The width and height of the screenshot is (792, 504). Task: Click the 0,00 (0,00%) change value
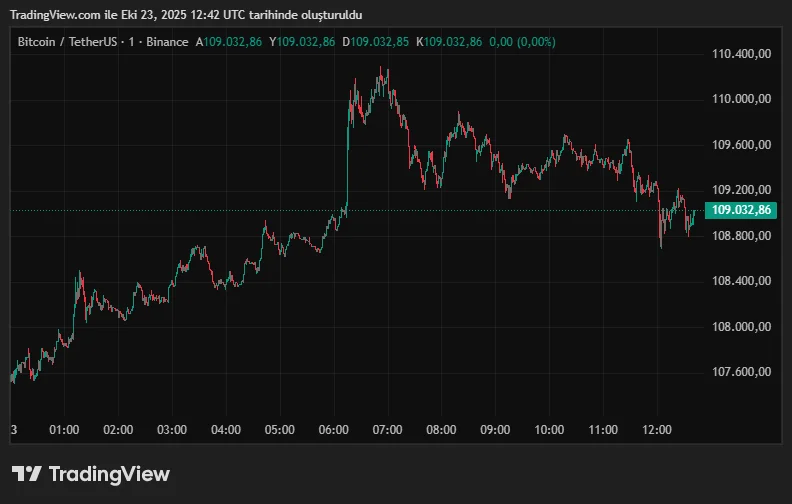523,42
